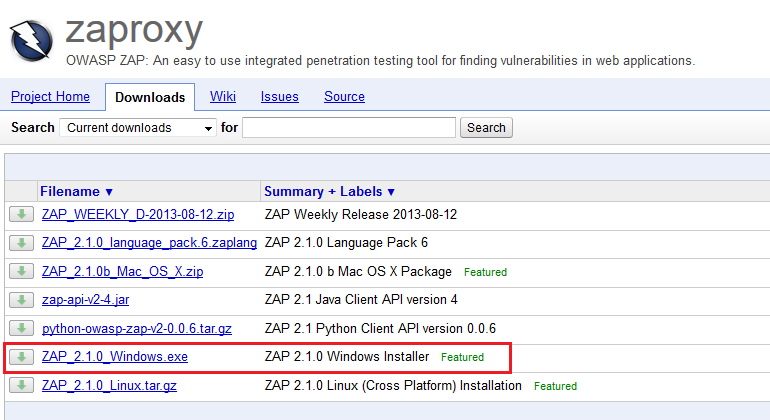Screen dimensions: 770x420
Task: Open the ZAP_2.1.0_Windows.exe link
Action: (114, 357)
